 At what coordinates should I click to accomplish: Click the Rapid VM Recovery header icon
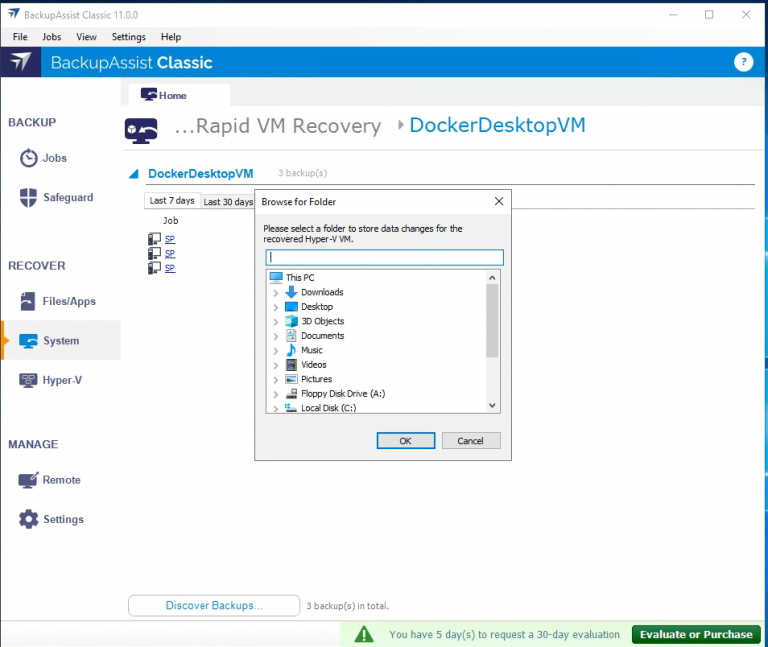pyautogui.click(x=139, y=129)
